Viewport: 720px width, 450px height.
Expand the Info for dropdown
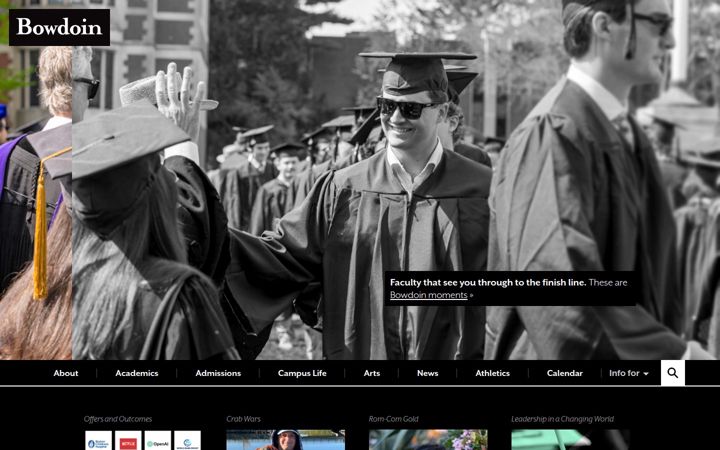[629, 373]
